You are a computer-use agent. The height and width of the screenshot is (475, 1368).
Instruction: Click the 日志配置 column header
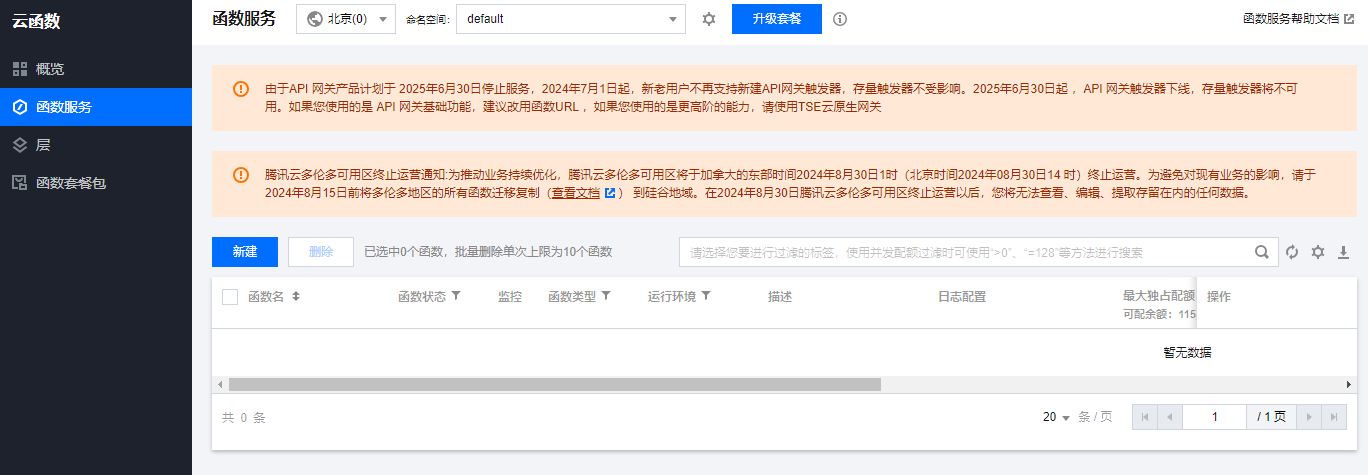(x=962, y=297)
